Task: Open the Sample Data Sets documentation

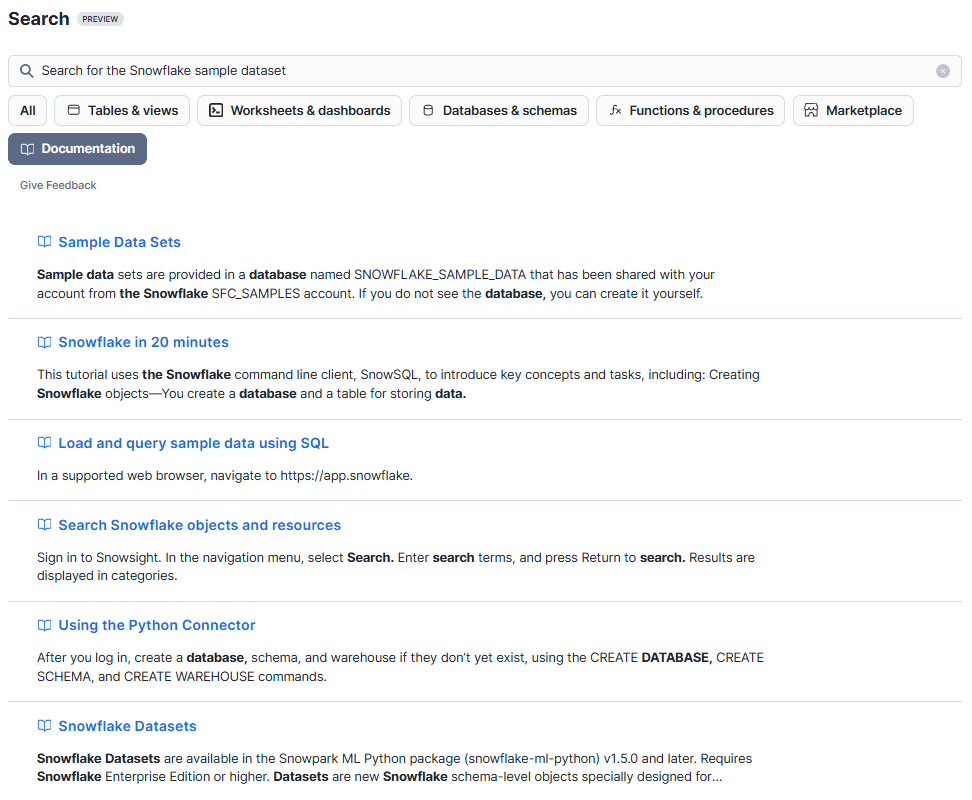Action: [x=119, y=241]
